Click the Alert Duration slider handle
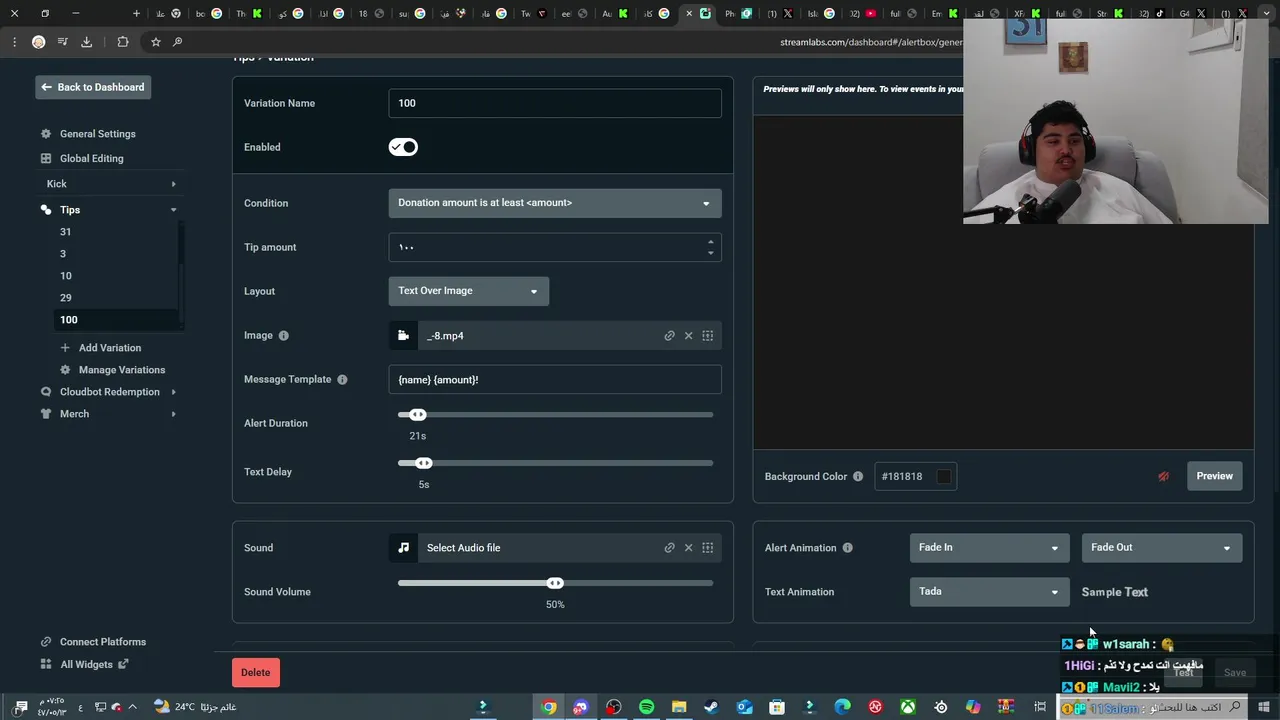The image size is (1280, 720). (418, 415)
